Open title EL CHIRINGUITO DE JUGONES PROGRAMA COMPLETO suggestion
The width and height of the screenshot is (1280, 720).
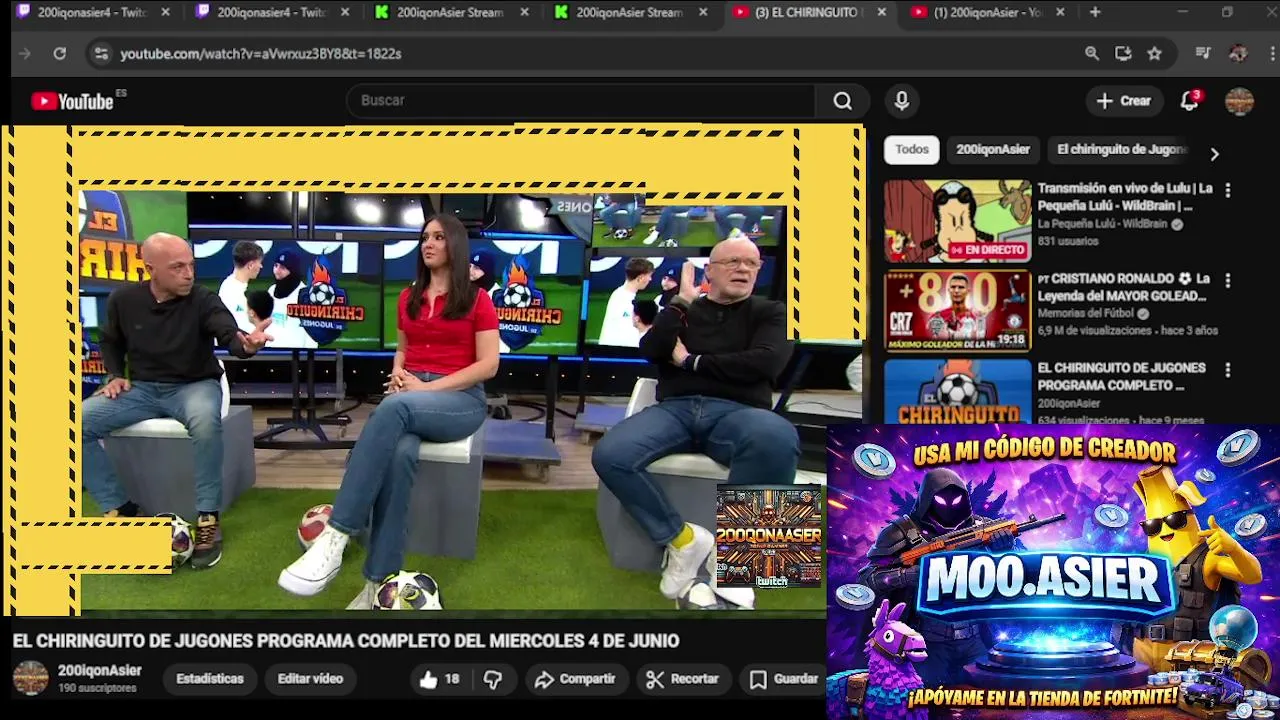tap(1121, 376)
